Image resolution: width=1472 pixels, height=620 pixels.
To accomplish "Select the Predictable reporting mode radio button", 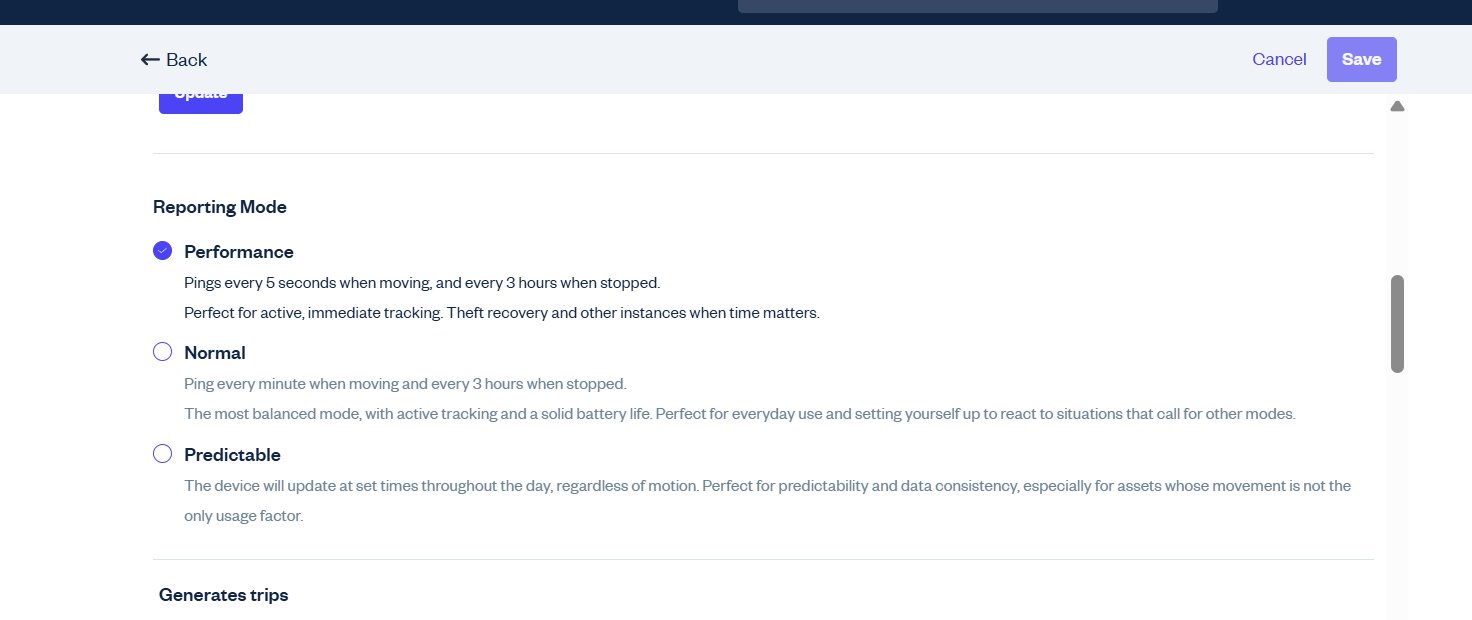I will [x=162, y=454].
